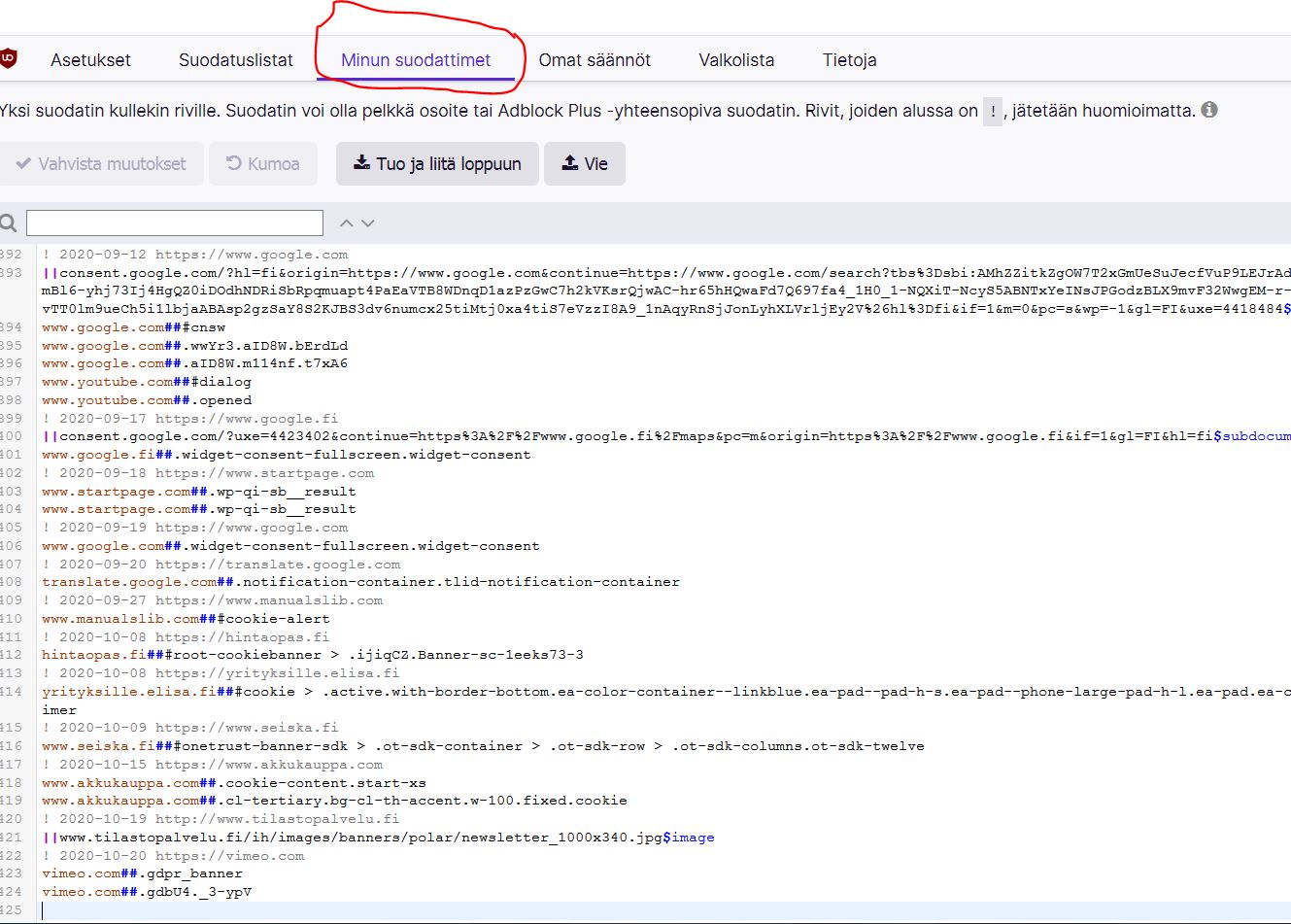This screenshot has height=924, width=1291.
Task: Jump to next search match arrow
Action: [368, 223]
